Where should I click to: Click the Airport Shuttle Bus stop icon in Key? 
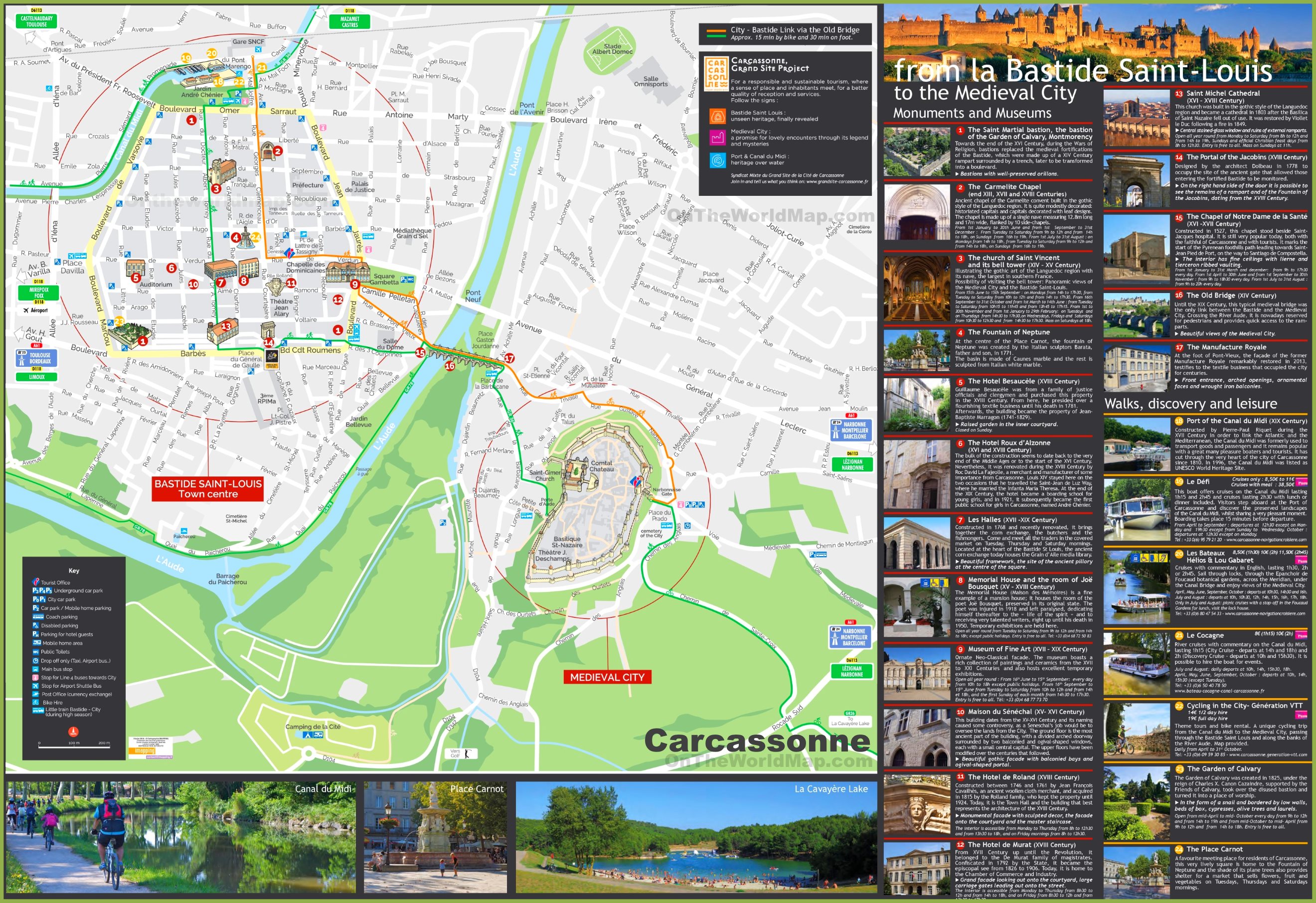[36, 686]
